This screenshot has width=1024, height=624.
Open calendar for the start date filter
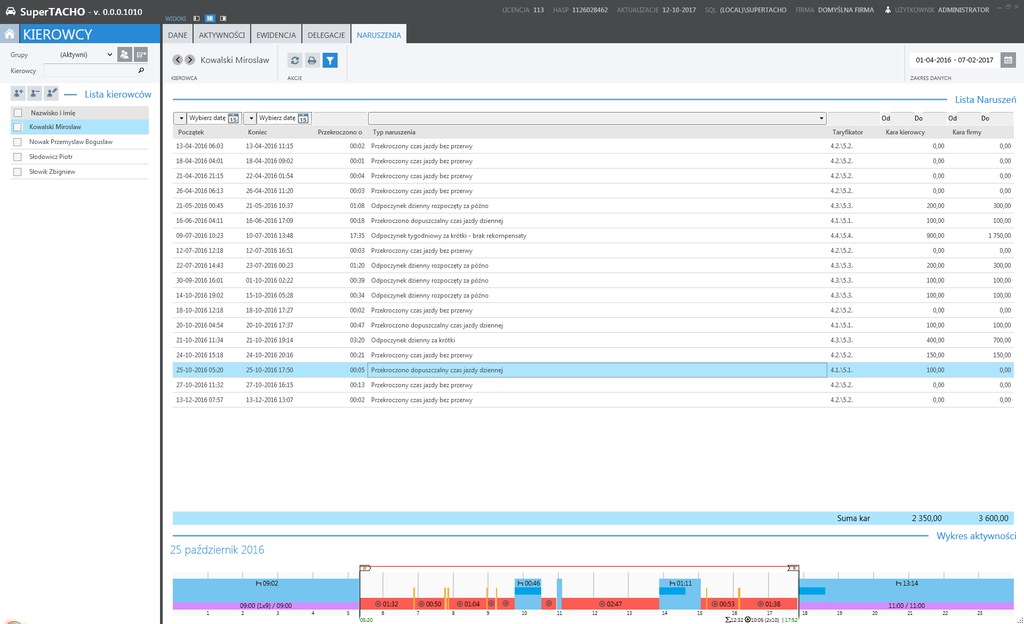pyautogui.click(x=233, y=118)
